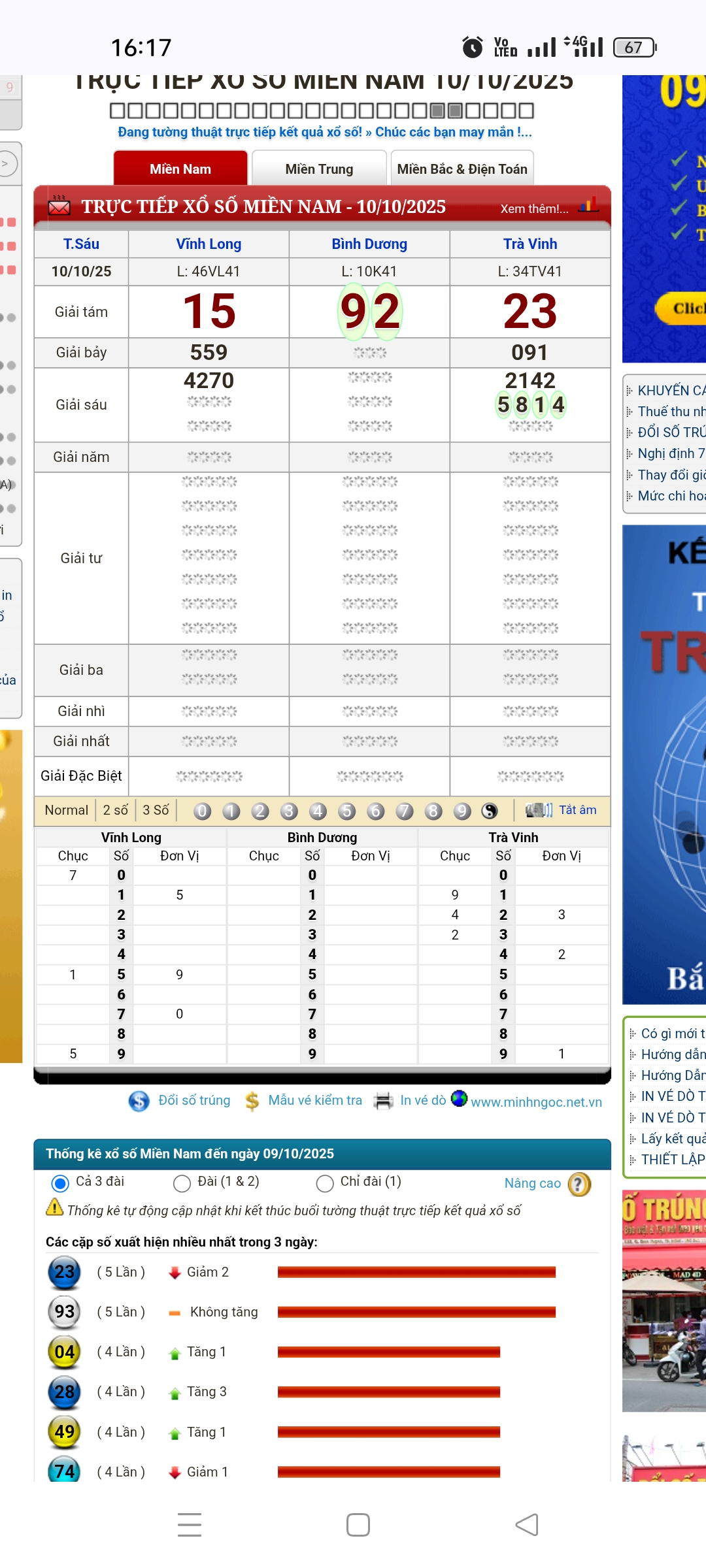Screen dimensions: 706x1568
Task: Click the red frequency bar for number 23
Action: (x=416, y=1272)
